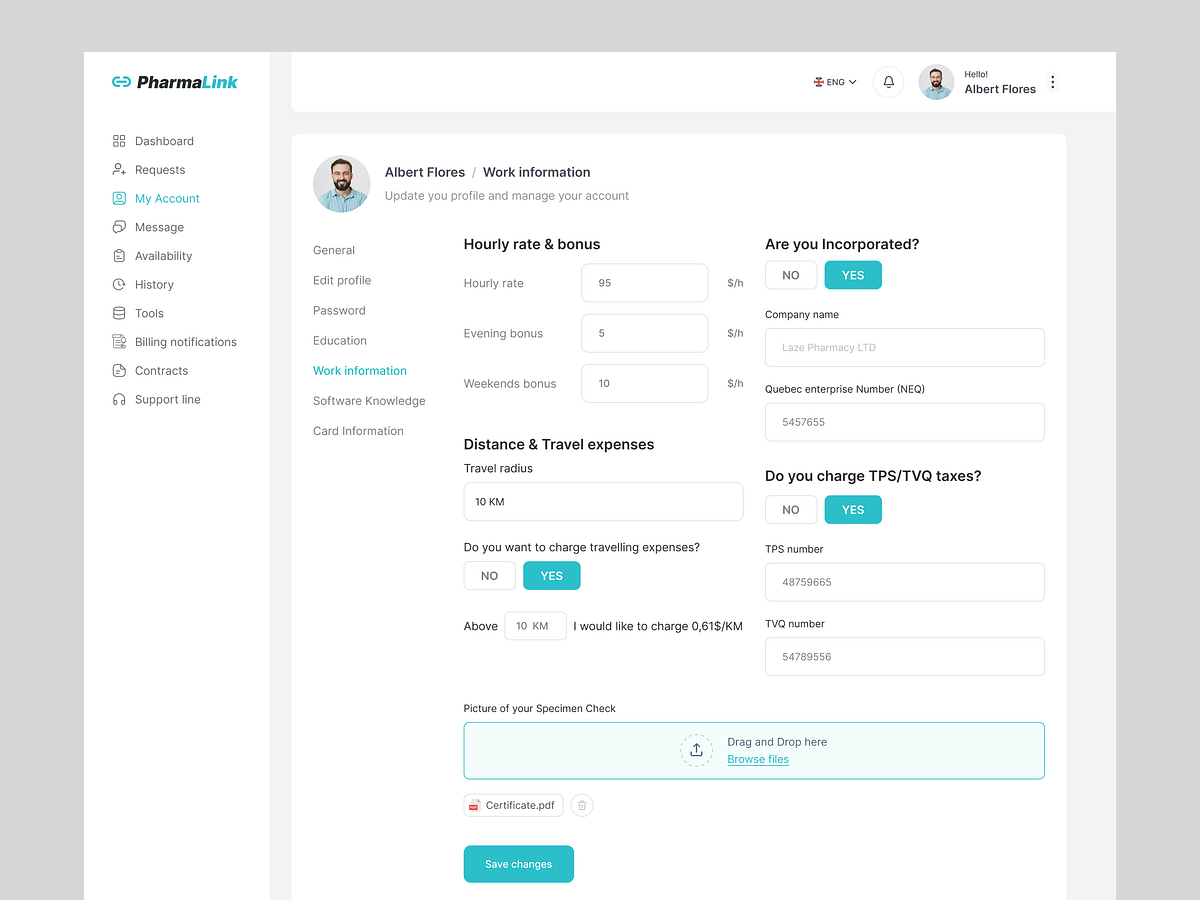
Task: Click the Contracts document icon
Action: coord(119,371)
